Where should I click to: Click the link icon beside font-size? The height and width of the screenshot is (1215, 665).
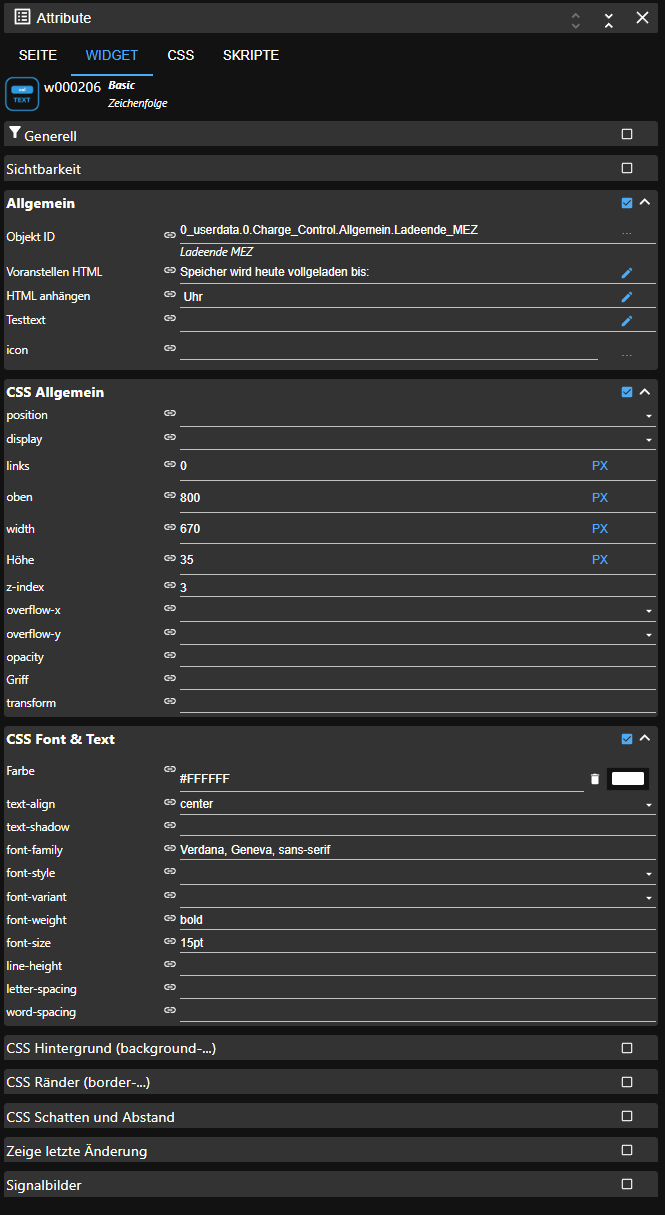[170, 943]
